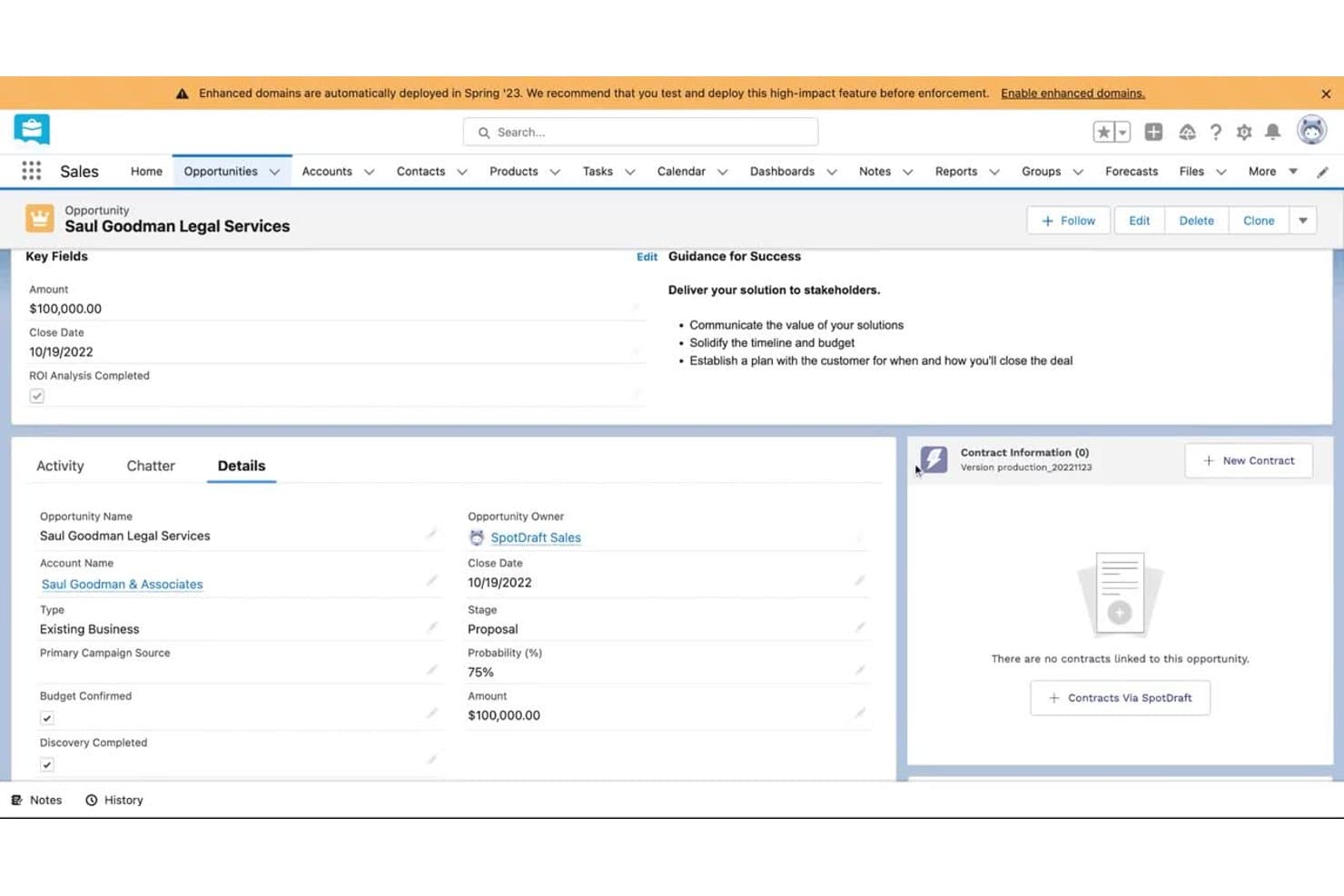Open the Saul Goodman & Associates account link
1344x896 pixels.
tap(123, 584)
